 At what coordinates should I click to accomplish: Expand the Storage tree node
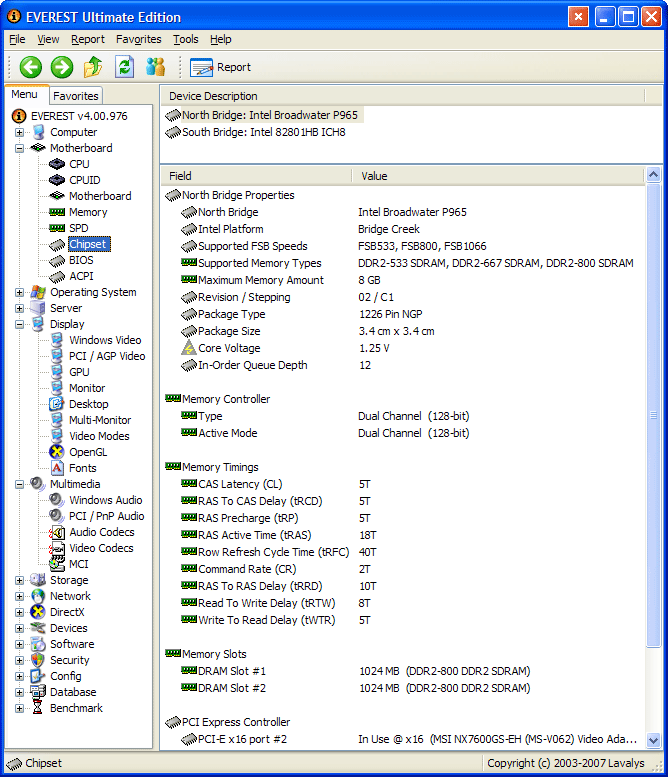19,580
